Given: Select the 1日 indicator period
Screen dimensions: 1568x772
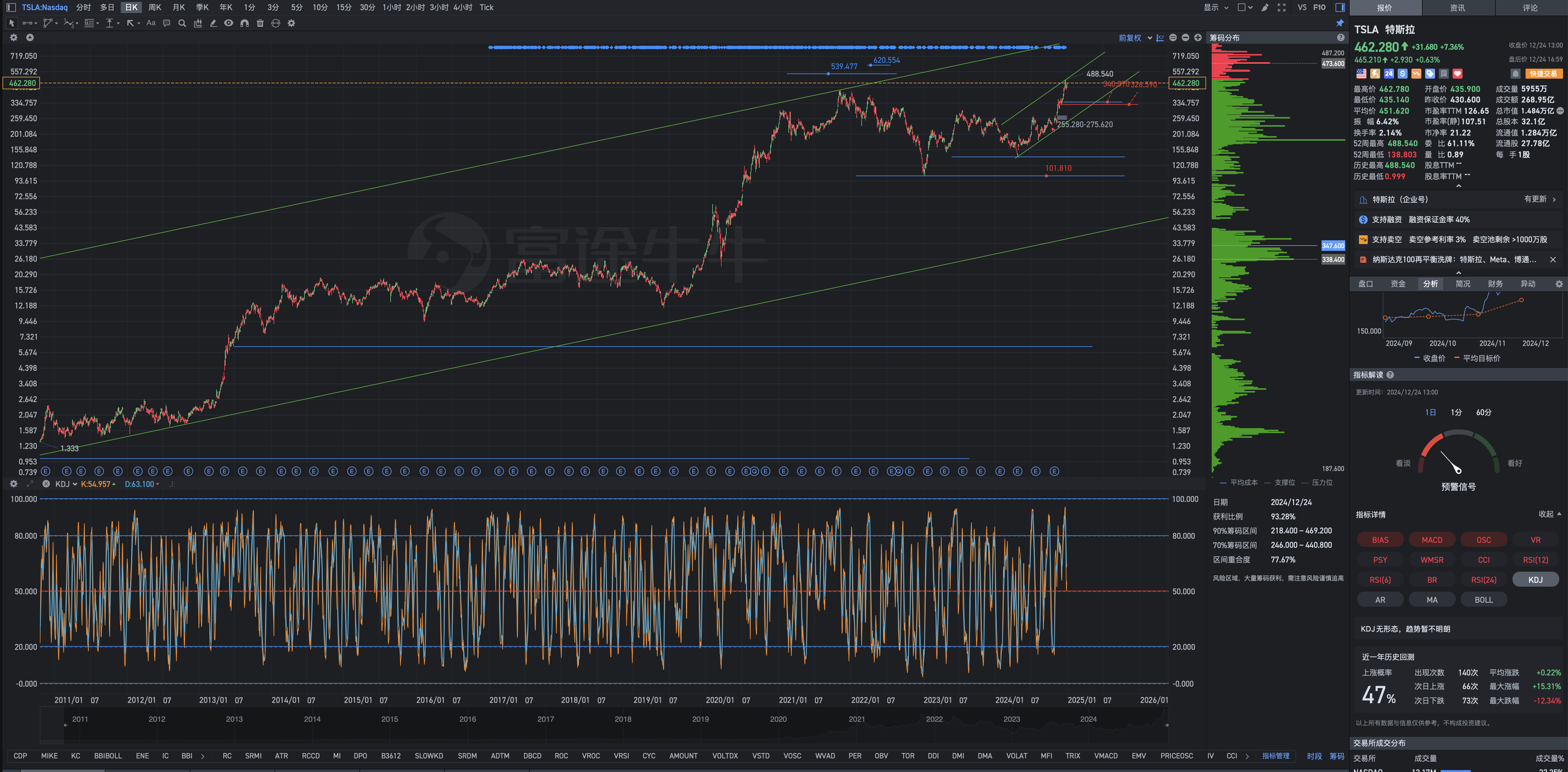Looking at the screenshot, I should coord(1430,413).
